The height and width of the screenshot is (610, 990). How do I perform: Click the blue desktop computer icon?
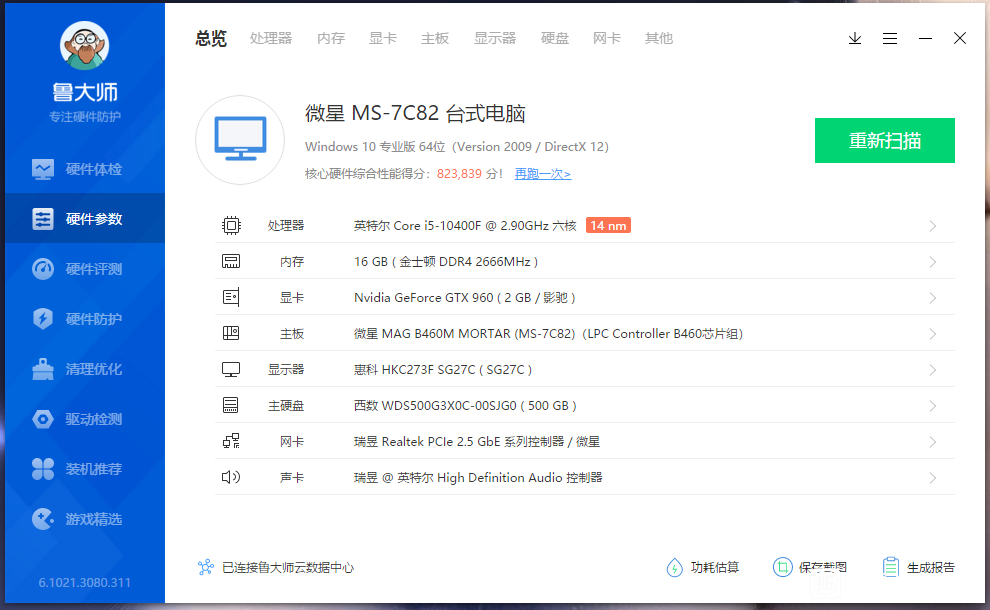pos(240,140)
